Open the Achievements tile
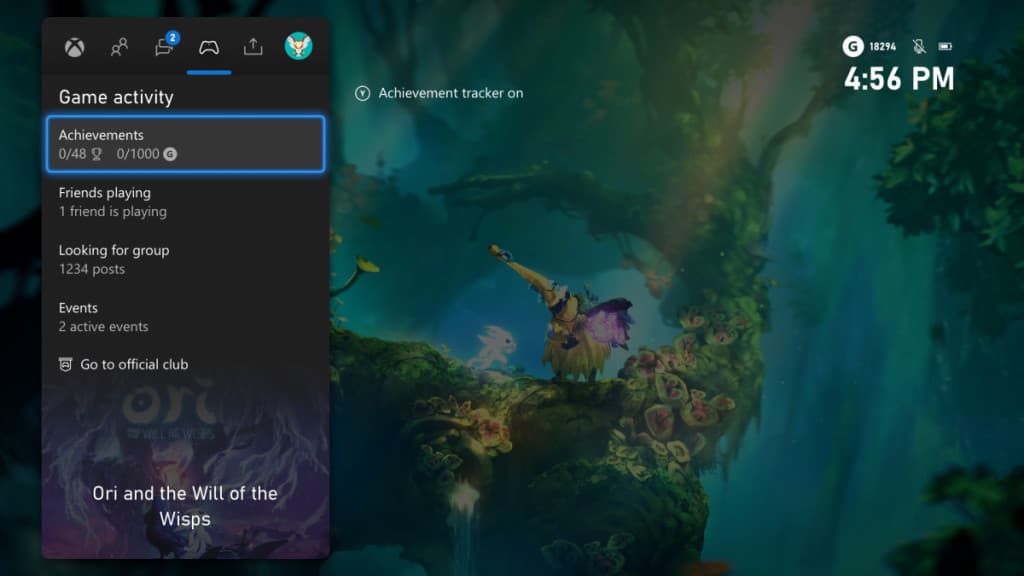1024x576 pixels. click(x=185, y=144)
